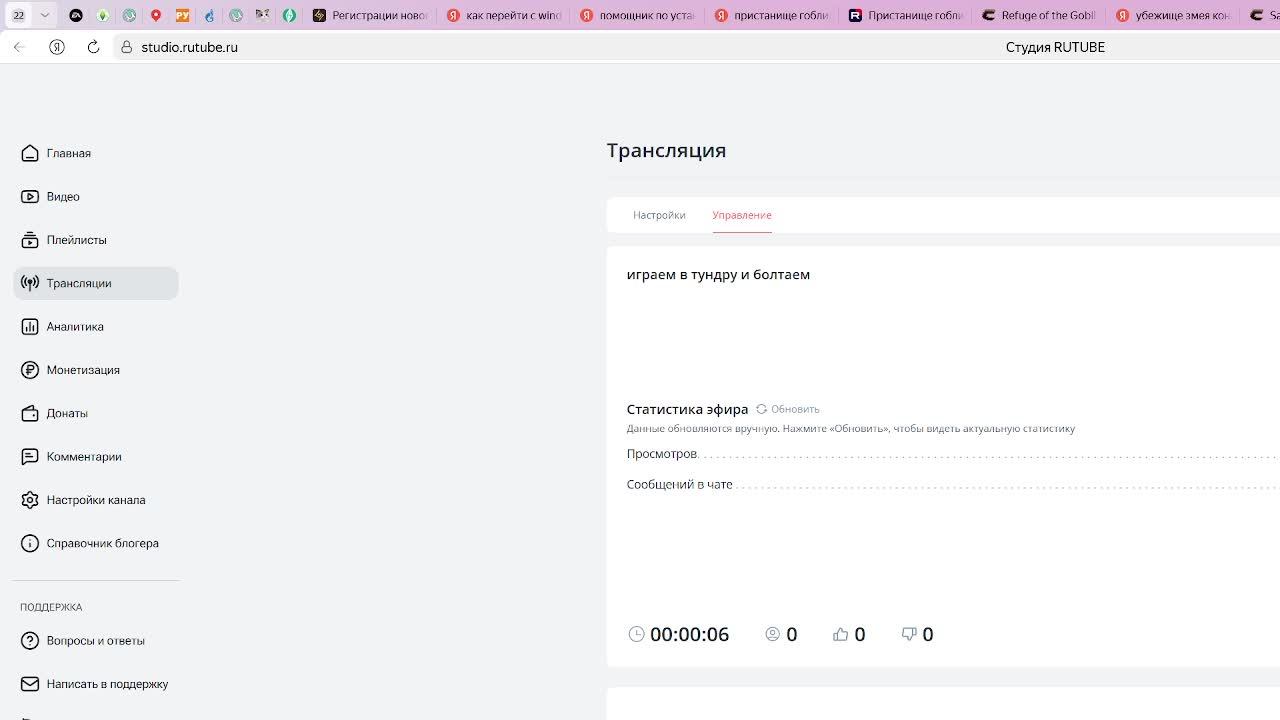Click the thumbs-up likes icon
The image size is (1280, 720).
pos(840,634)
